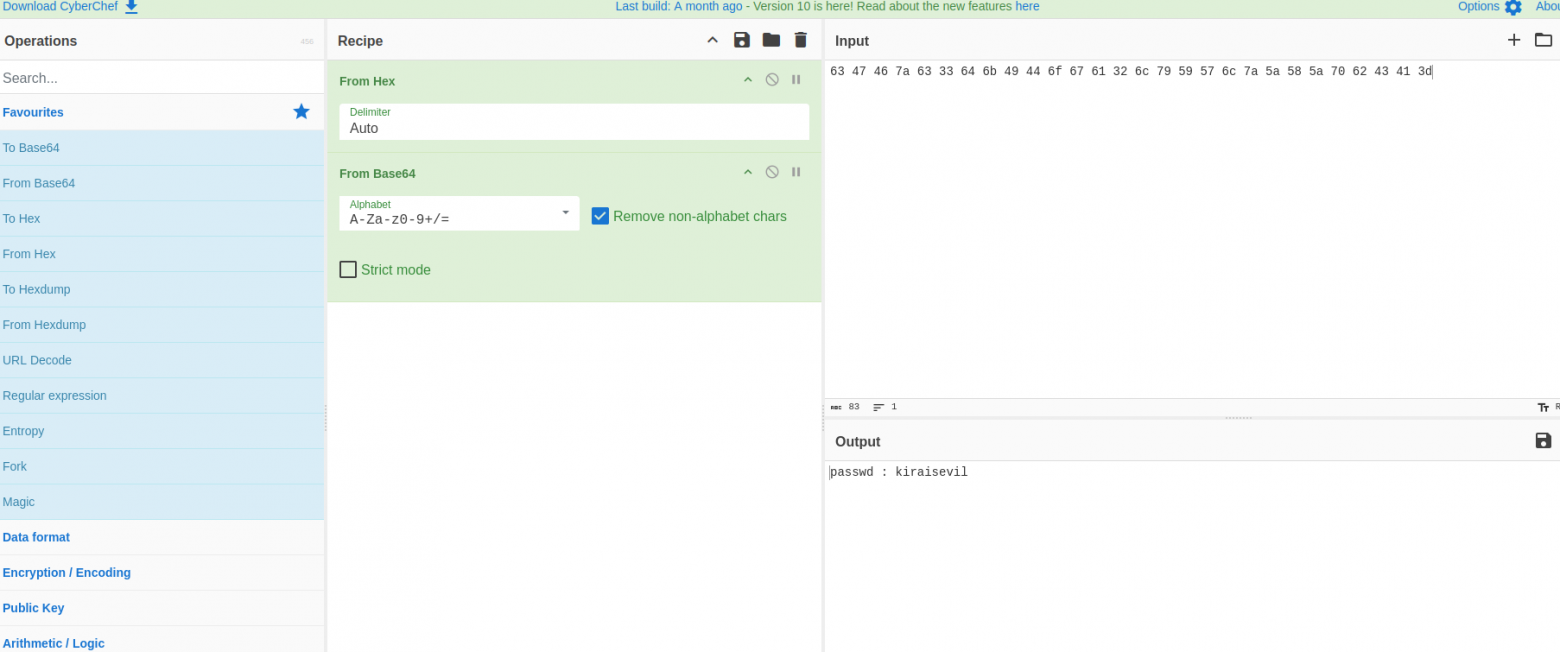Enable Strict mode checkbox
The image size is (1560, 652).
coord(348,269)
